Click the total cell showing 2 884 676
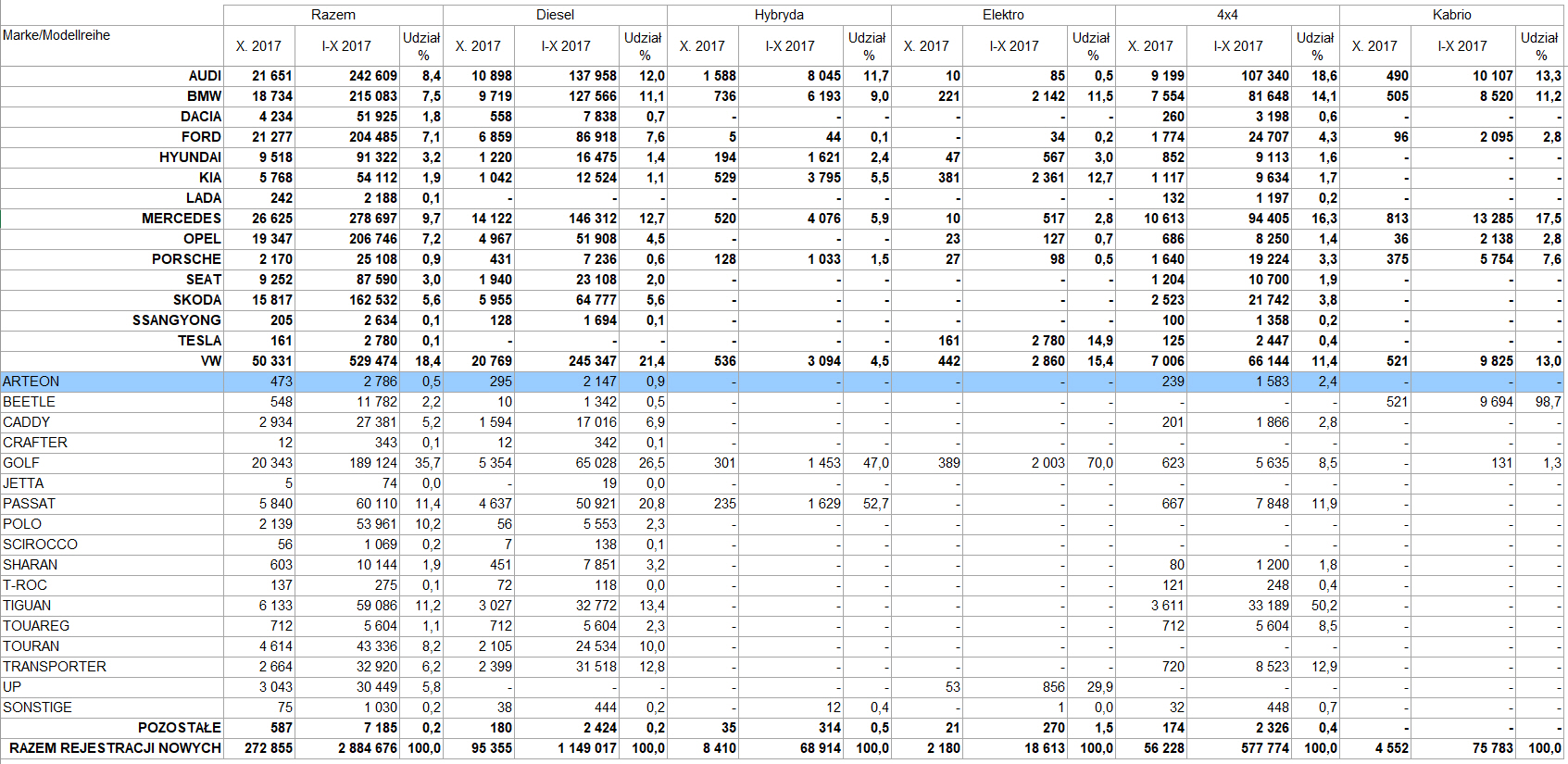 point(368,748)
